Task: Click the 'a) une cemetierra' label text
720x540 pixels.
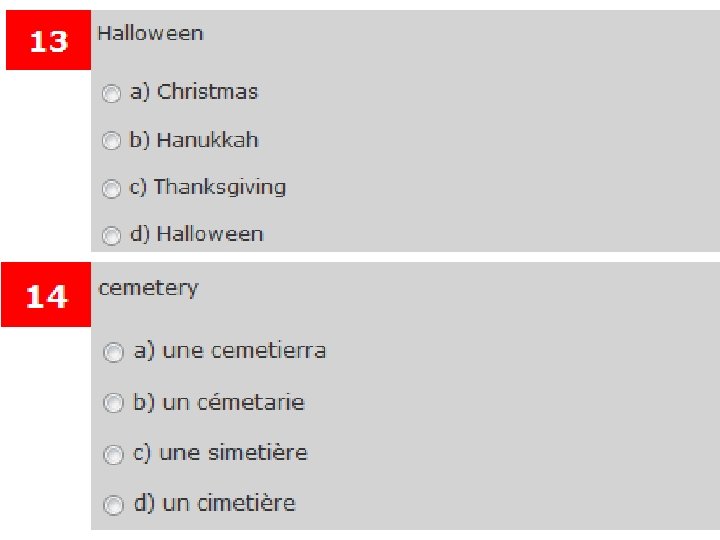Action: (x=230, y=351)
